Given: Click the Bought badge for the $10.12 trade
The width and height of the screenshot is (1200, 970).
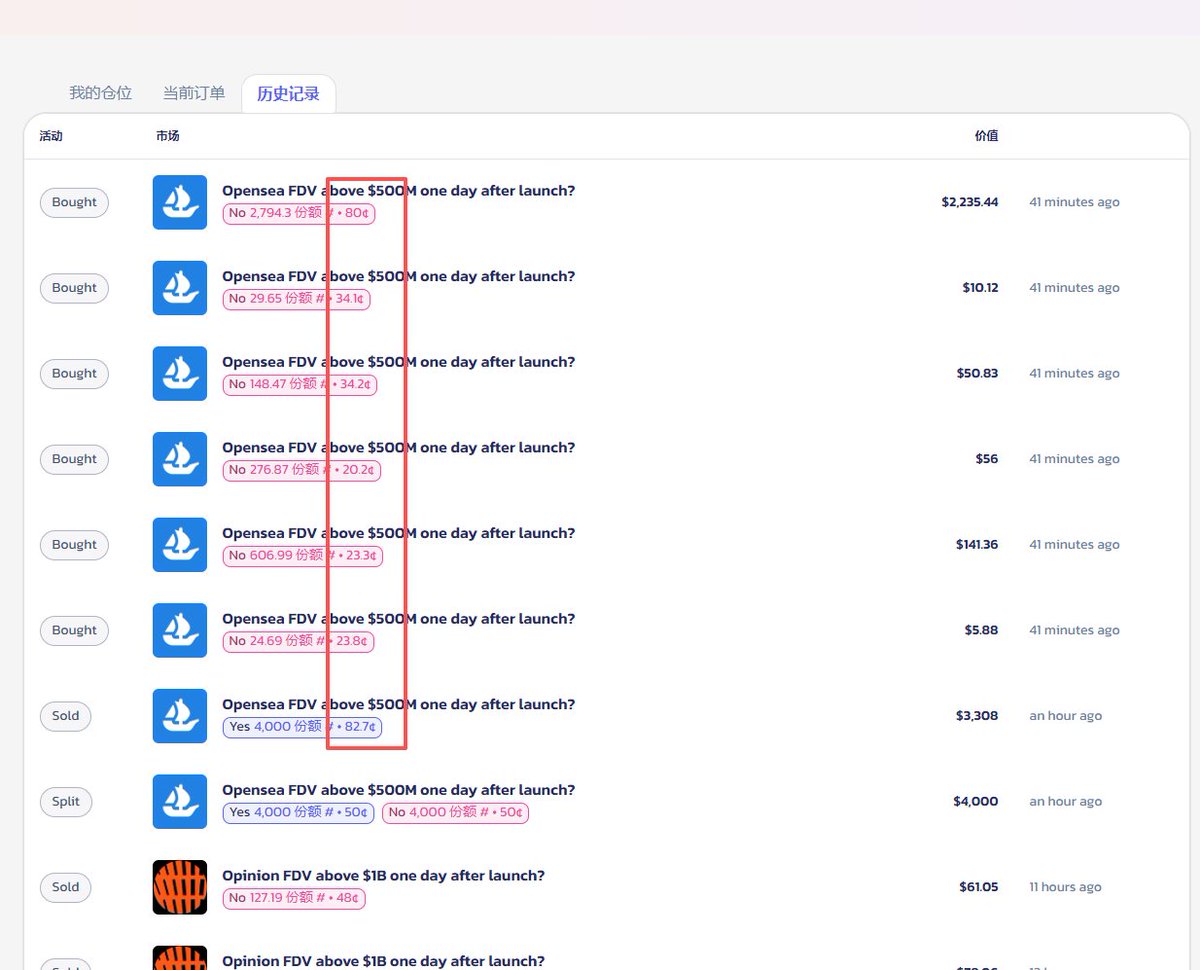Looking at the screenshot, I should (74, 288).
